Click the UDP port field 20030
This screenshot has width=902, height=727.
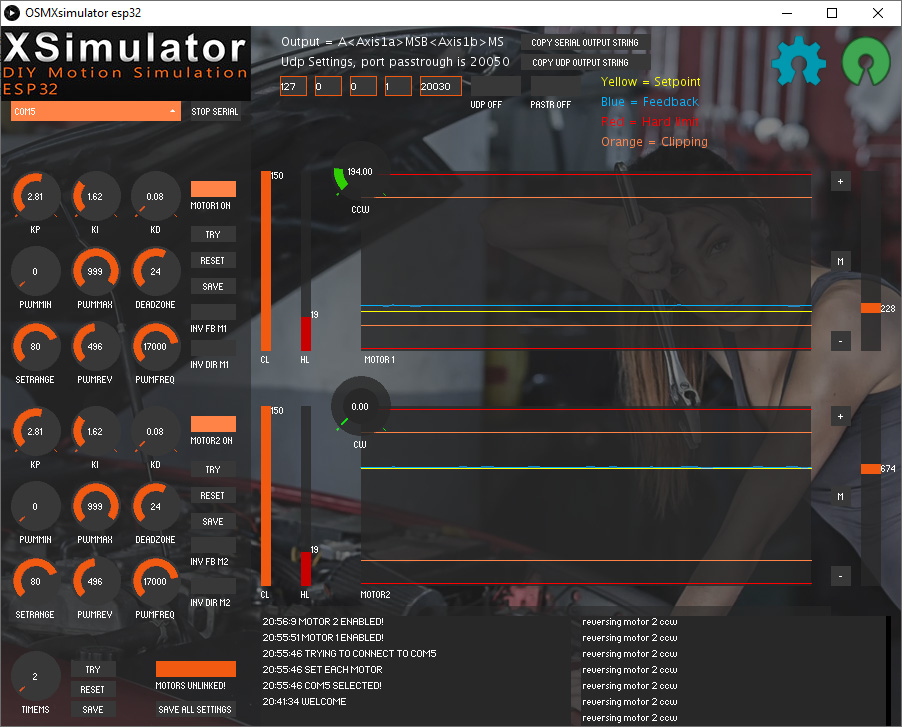point(441,86)
